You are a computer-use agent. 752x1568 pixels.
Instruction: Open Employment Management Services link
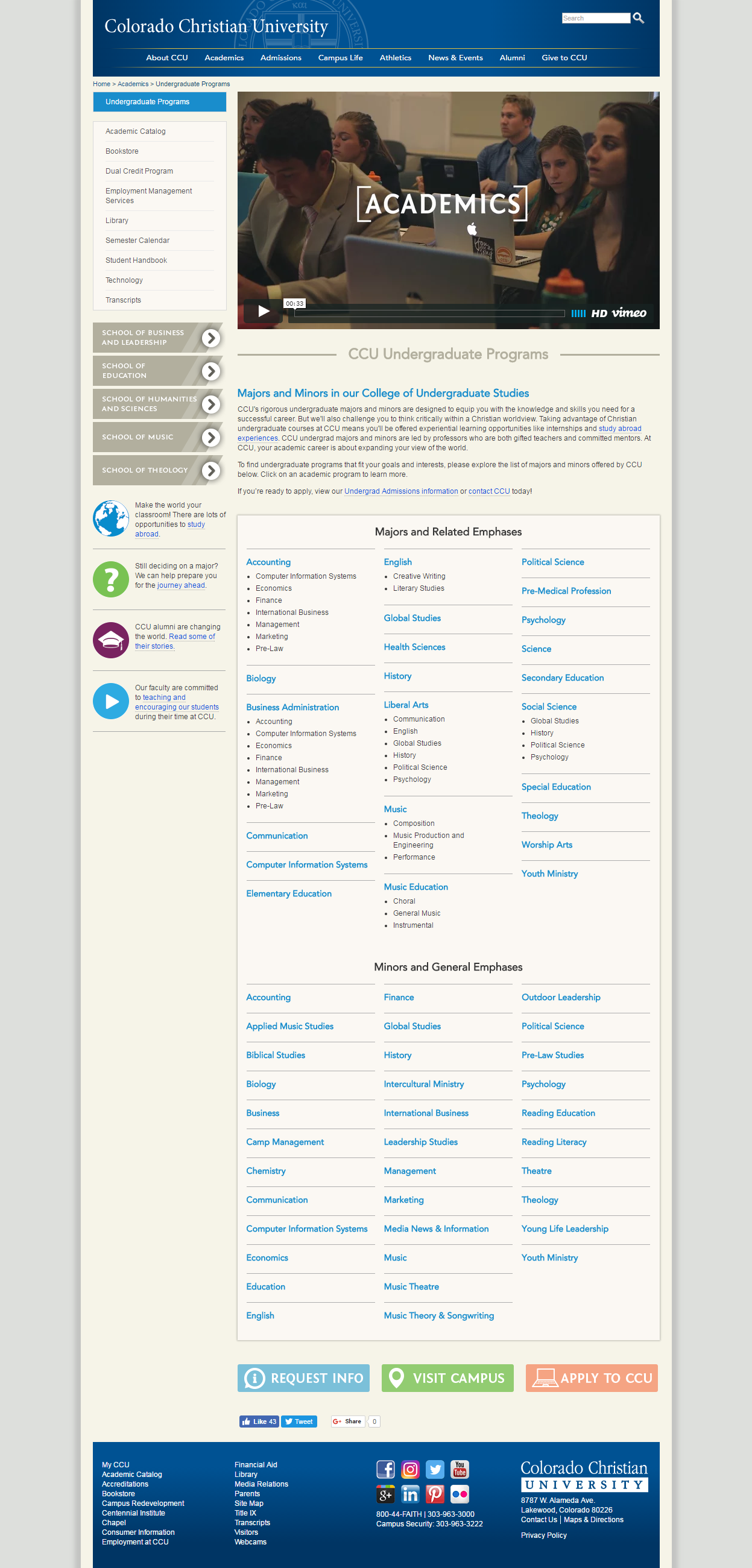pos(148,196)
